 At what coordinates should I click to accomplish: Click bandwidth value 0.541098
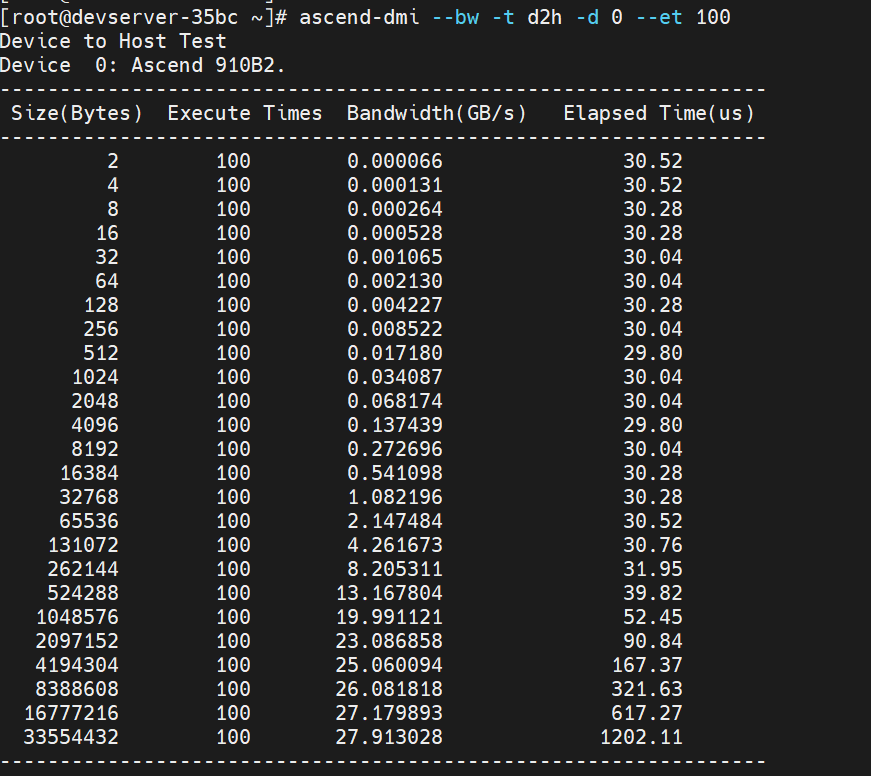click(x=395, y=473)
